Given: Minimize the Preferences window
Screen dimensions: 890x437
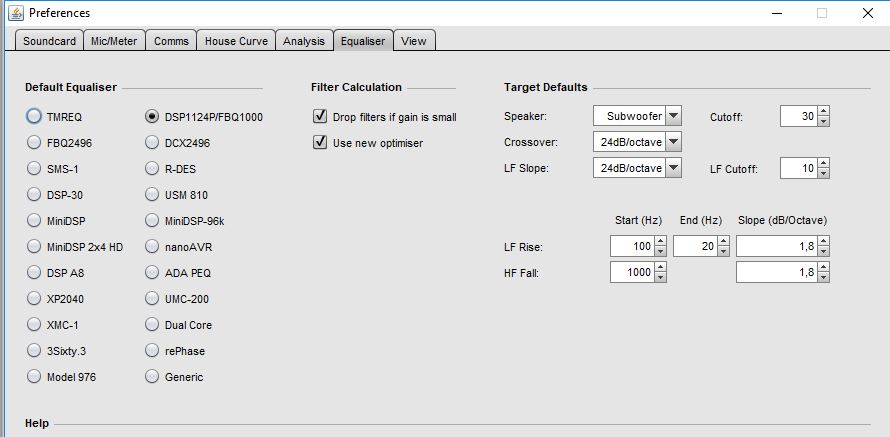Looking at the screenshot, I should click(x=776, y=13).
